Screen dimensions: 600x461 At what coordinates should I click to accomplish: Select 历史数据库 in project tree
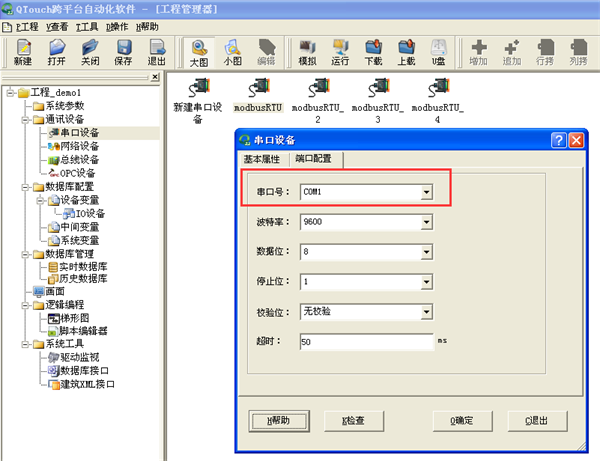[x=78, y=279]
